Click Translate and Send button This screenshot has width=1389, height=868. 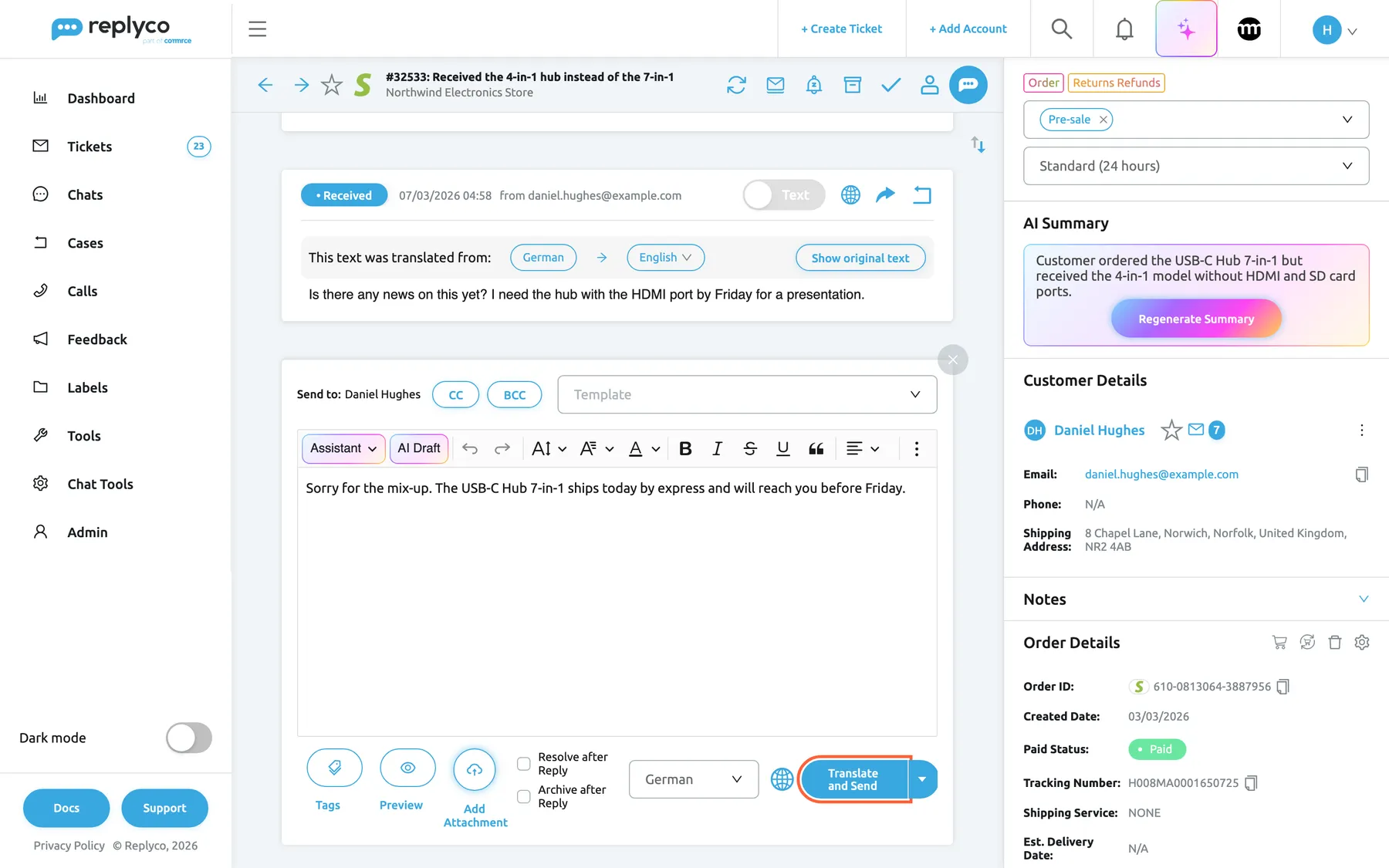pyautogui.click(x=853, y=779)
